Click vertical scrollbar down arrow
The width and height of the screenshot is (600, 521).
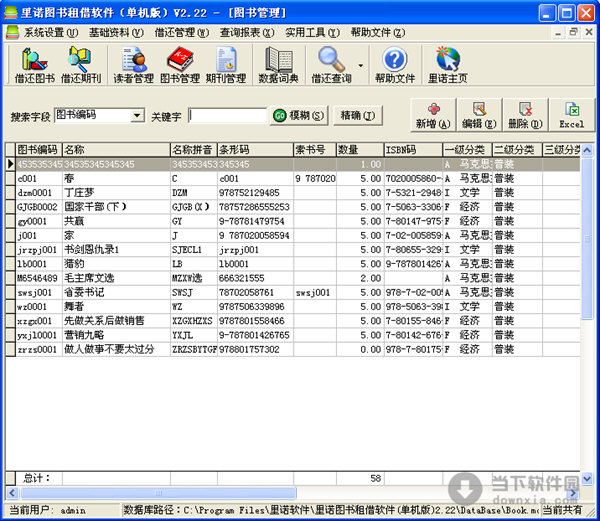click(x=587, y=478)
